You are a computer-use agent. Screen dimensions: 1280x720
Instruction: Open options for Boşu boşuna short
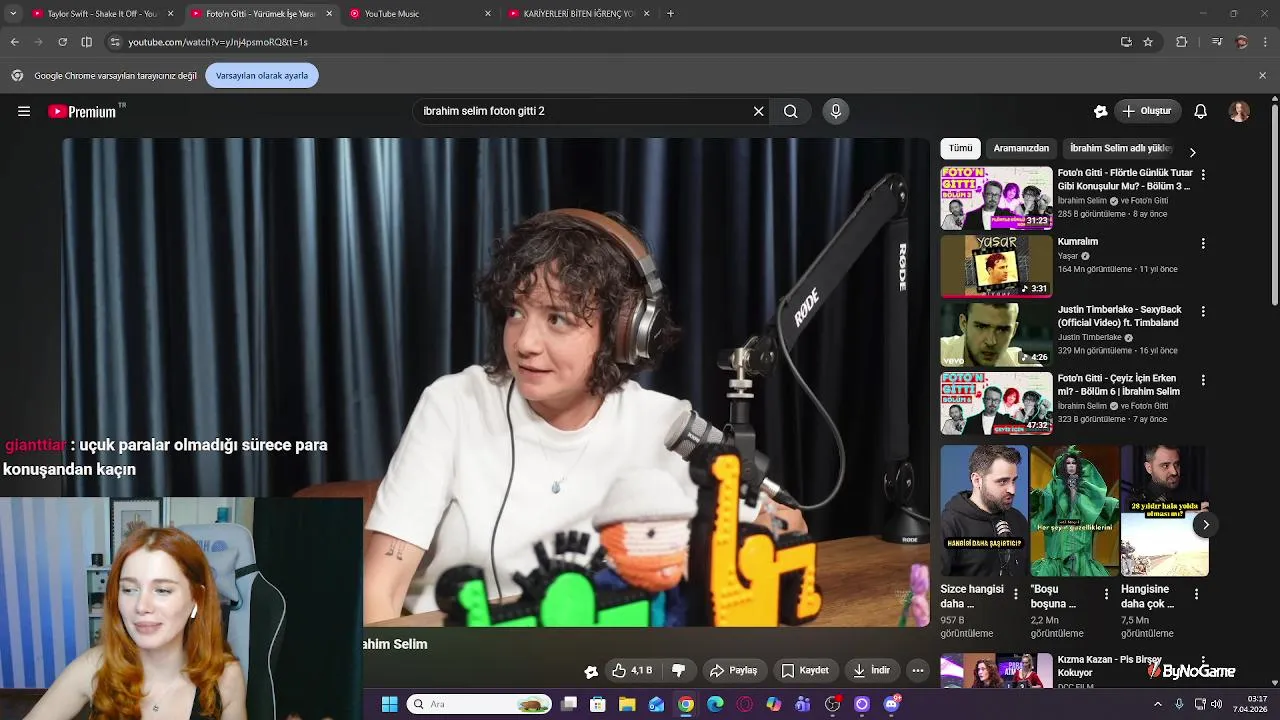[1106, 594]
